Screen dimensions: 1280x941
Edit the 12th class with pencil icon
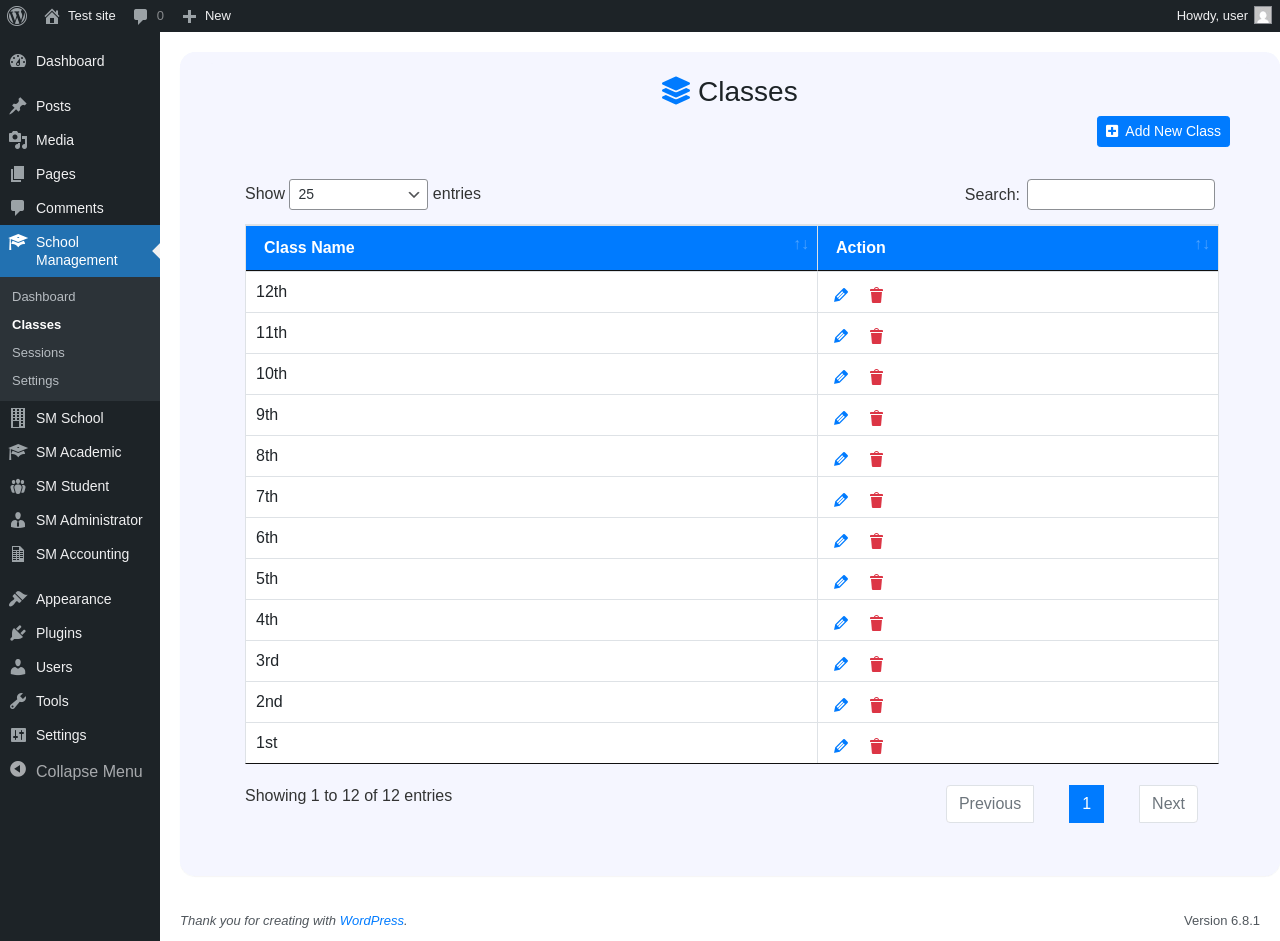pyautogui.click(x=841, y=295)
